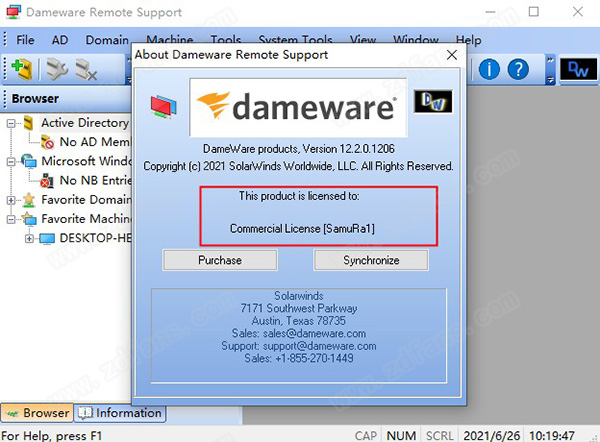Select the No NB Entries item
Image resolution: width=600 pixels, height=442 pixels.
95,180
